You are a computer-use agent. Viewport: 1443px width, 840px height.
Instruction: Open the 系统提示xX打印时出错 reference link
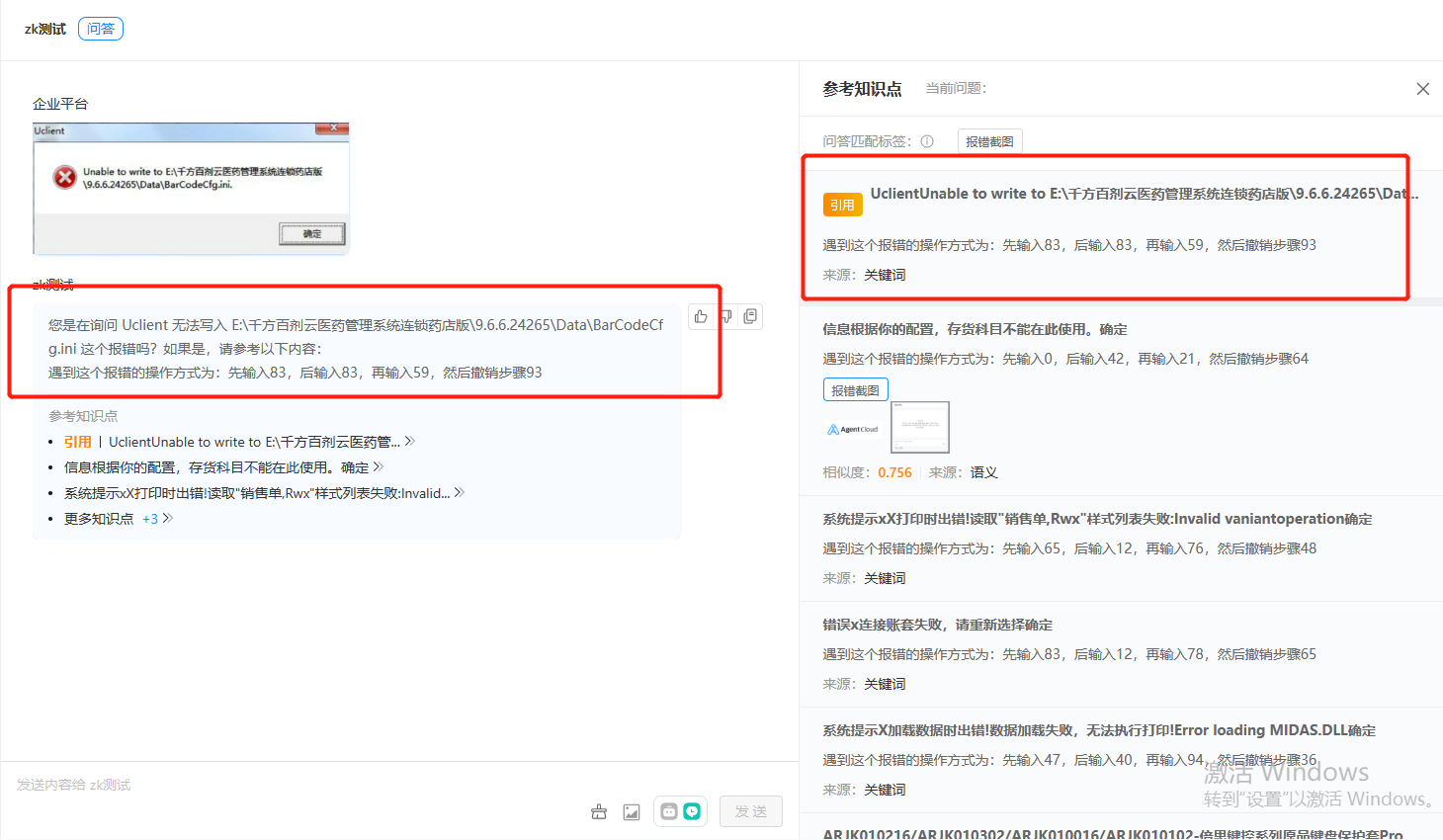tap(257, 493)
